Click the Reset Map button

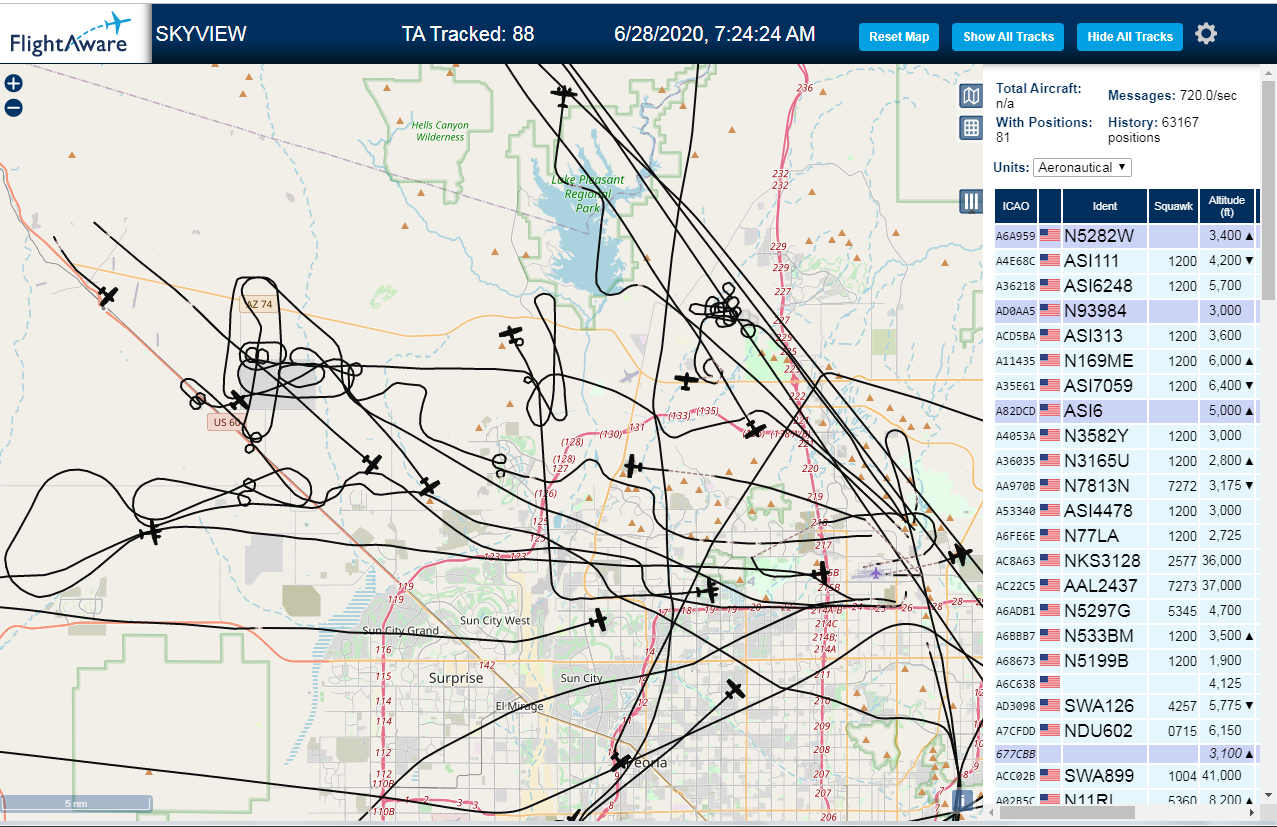[899, 37]
